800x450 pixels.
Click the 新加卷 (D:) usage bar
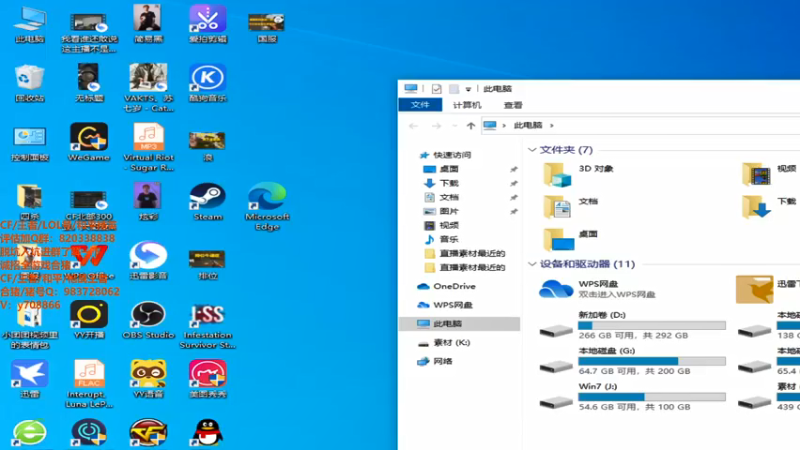[652, 325]
